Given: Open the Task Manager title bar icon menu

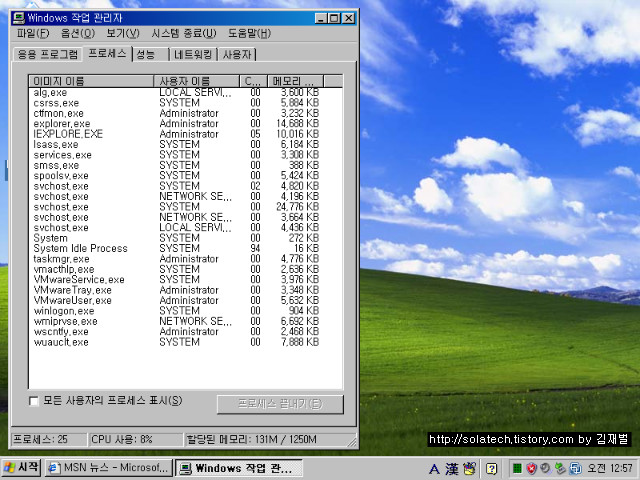Looking at the screenshot, I should tap(18, 18).
